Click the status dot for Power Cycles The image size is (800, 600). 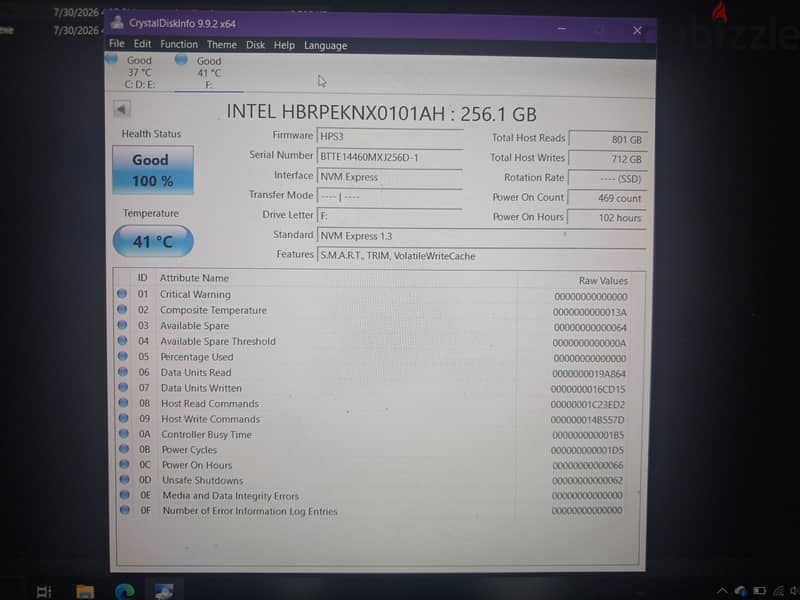pos(124,448)
